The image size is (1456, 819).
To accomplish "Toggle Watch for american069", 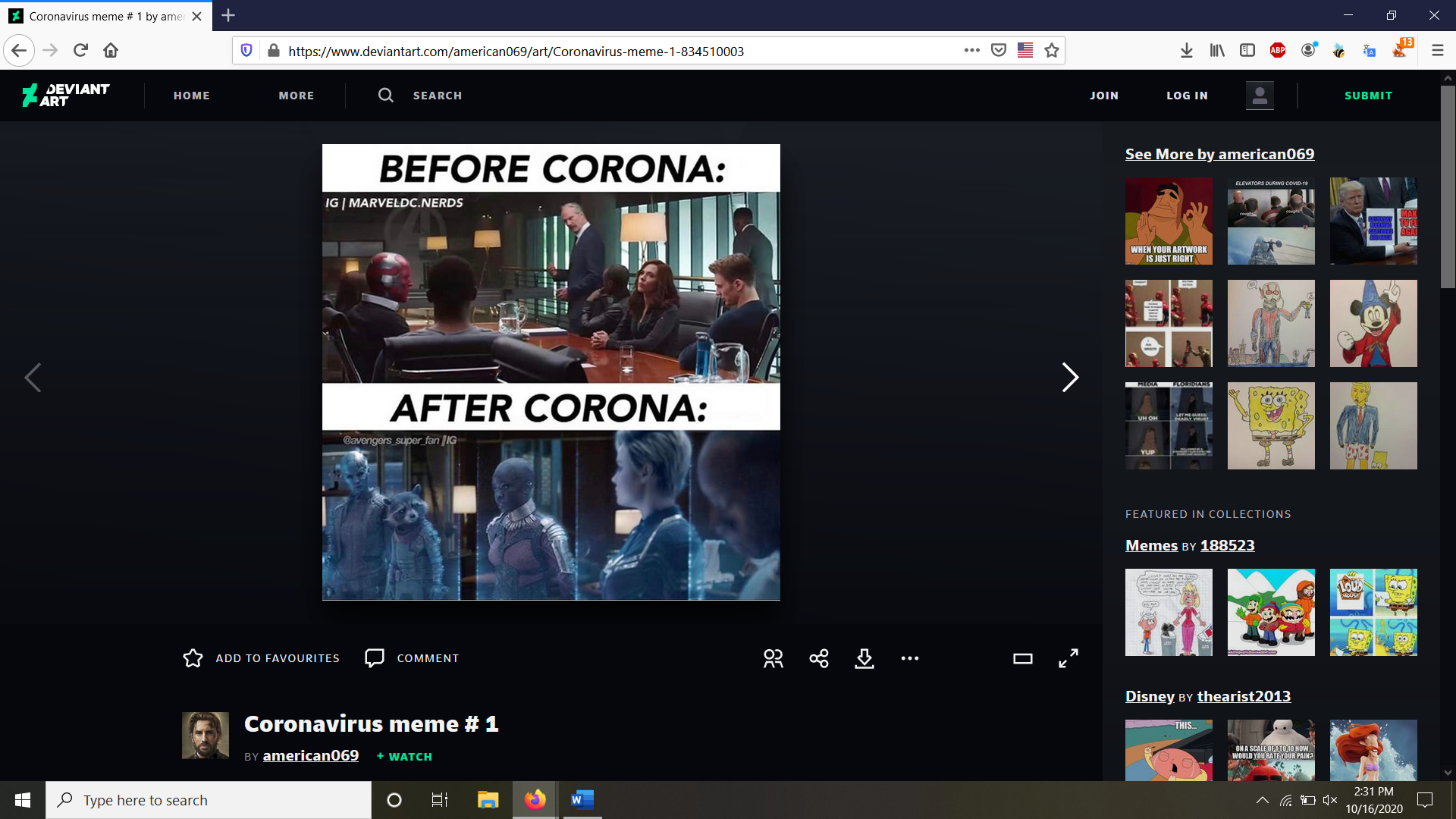I will (404, 757).
